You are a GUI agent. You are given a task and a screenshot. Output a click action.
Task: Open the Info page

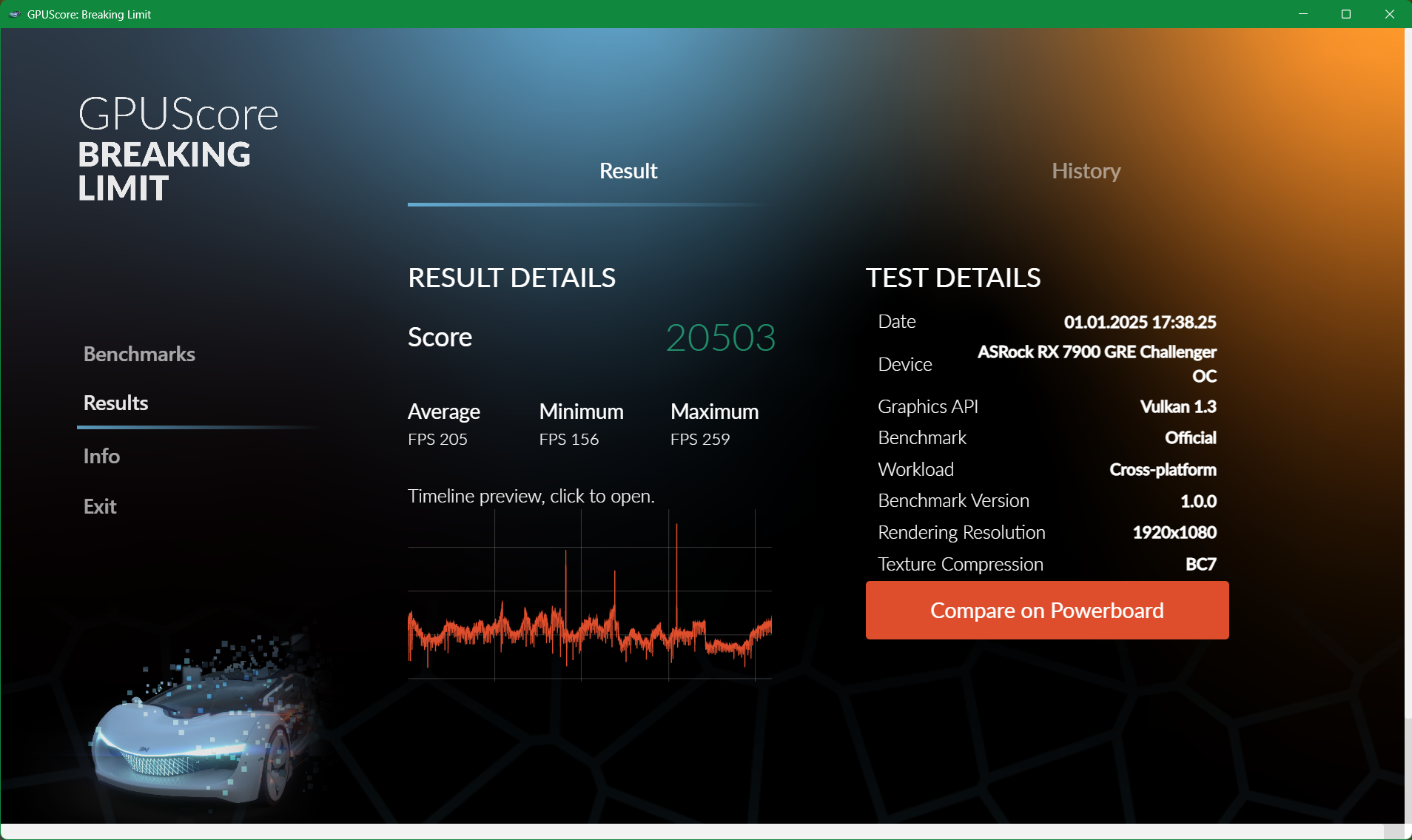pos(101,456)
